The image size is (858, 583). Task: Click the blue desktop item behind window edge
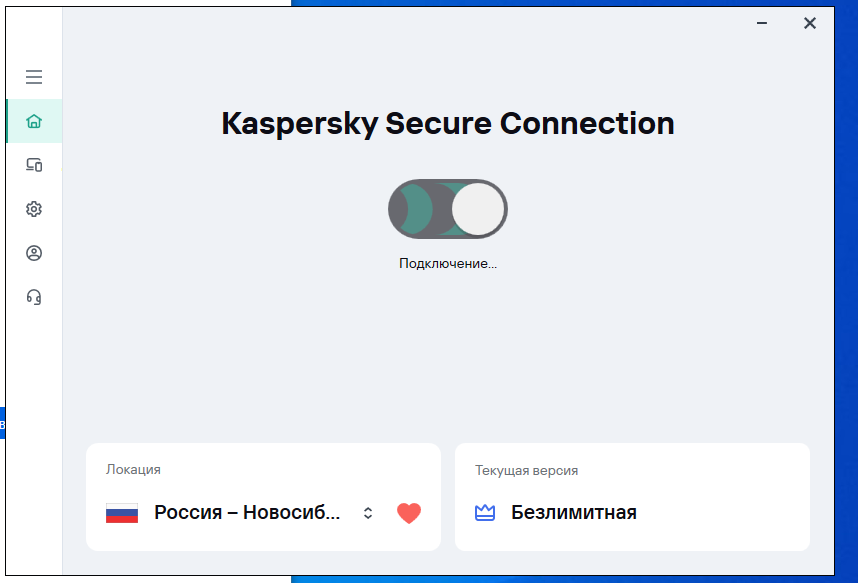(2, 423)
